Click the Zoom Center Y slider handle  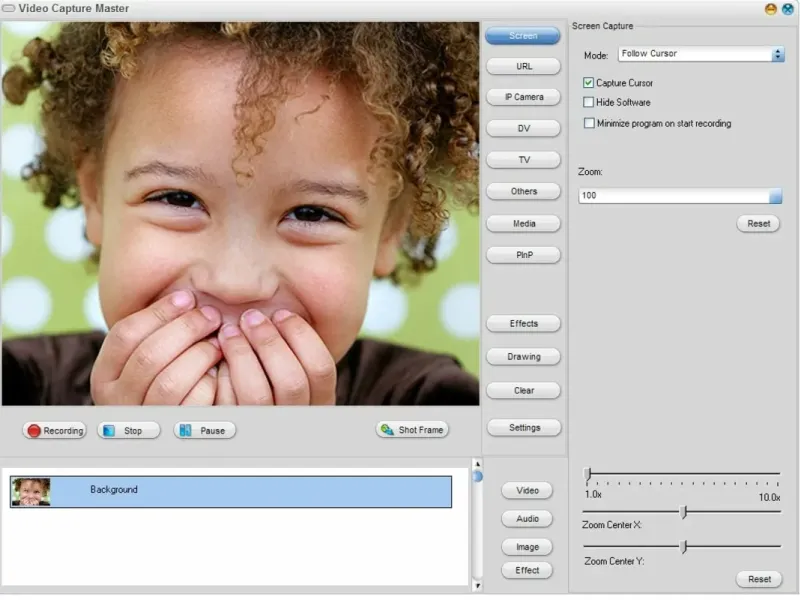(683, 547)
